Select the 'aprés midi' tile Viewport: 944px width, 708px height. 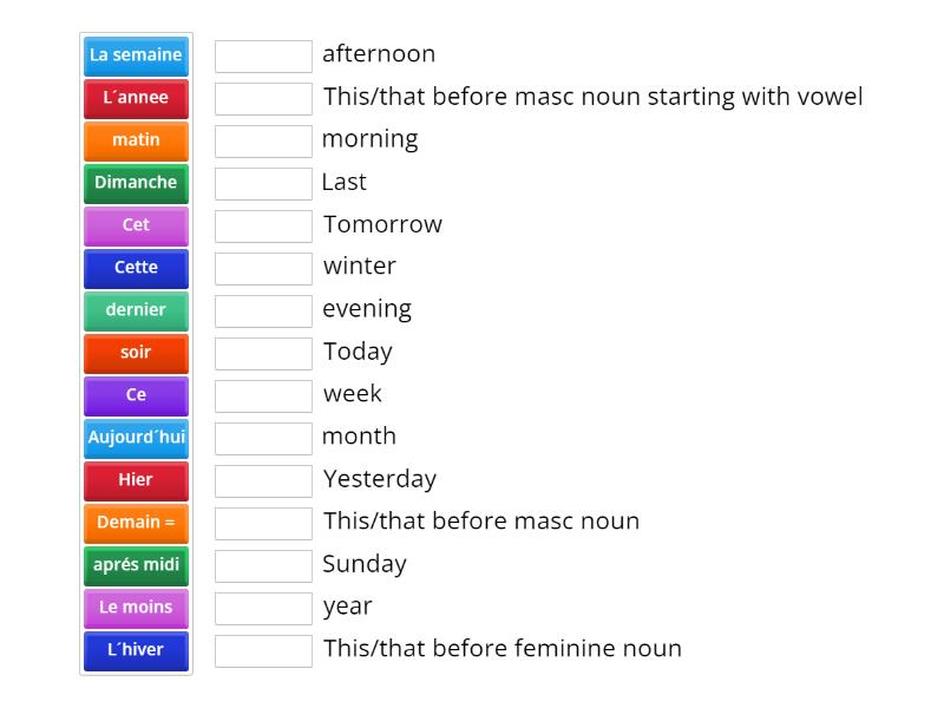(136, 565)
